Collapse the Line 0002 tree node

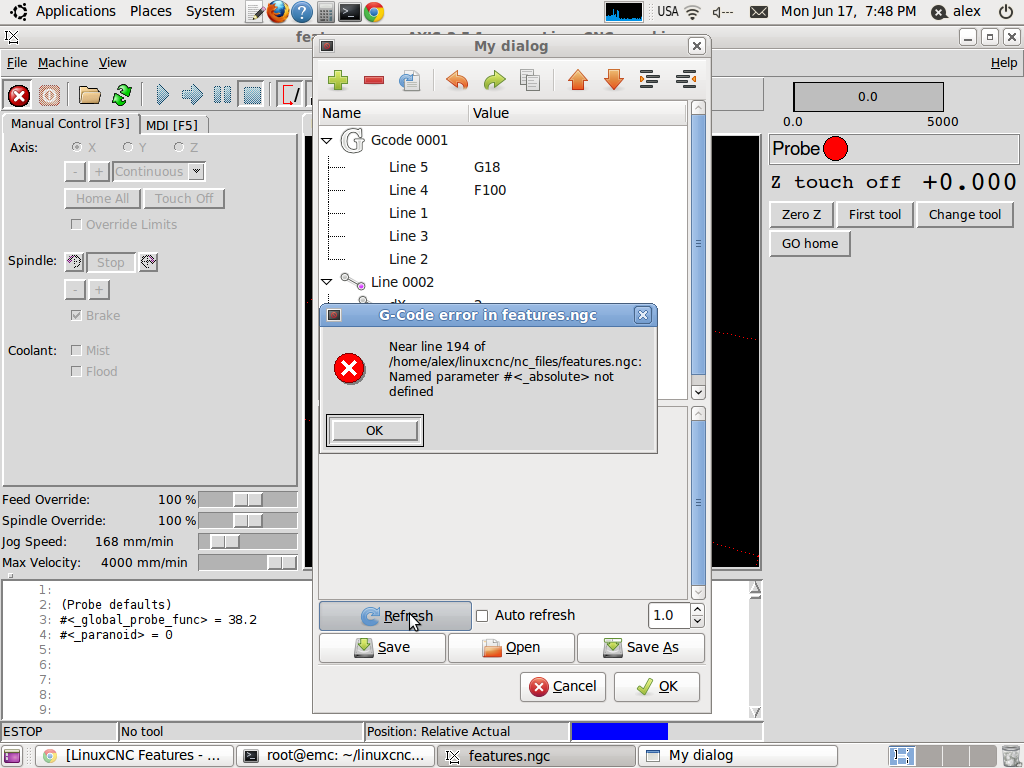point(327,282)
